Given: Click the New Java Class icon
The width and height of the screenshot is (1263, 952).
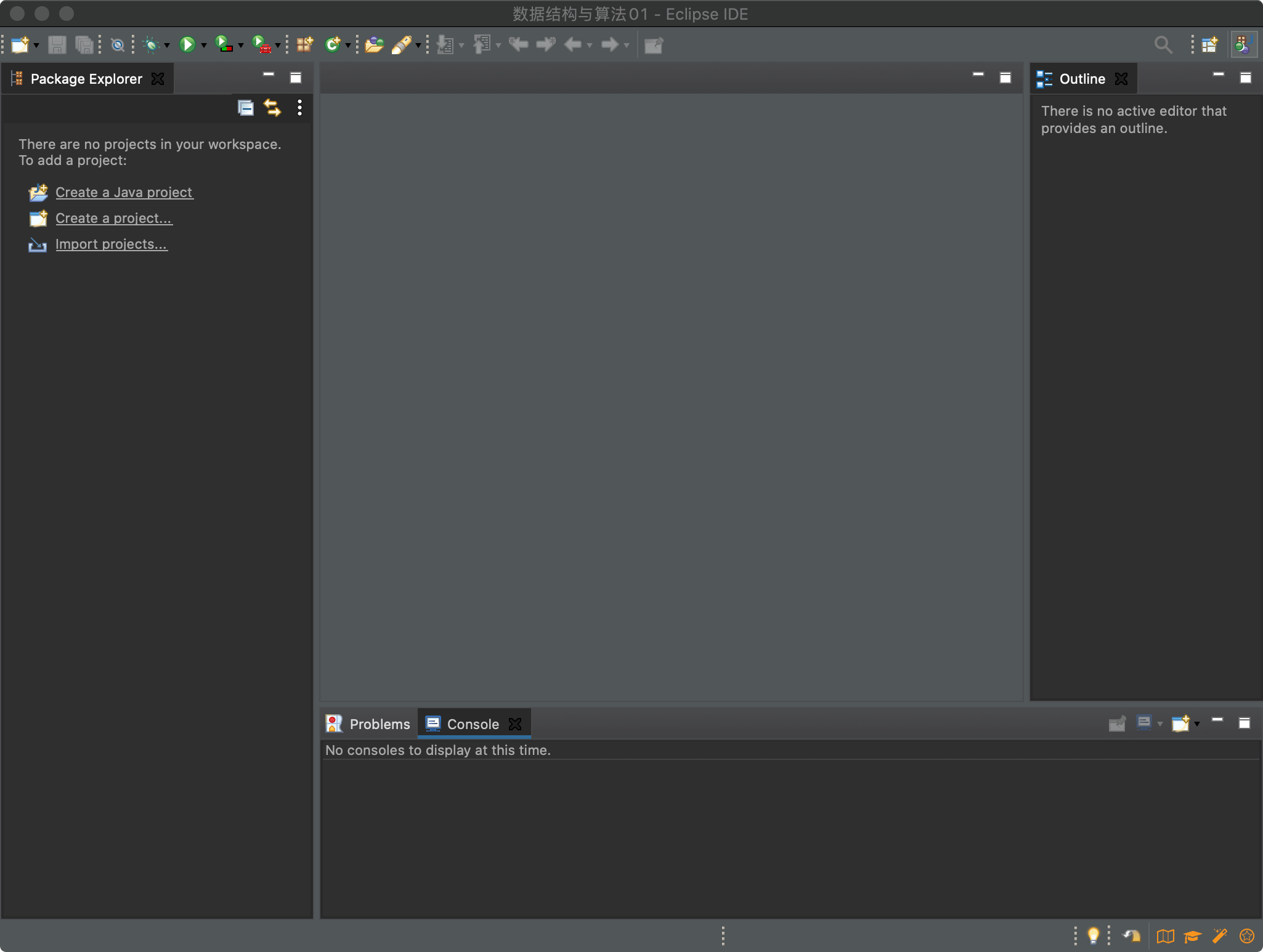Looking at the screenshot, I should click(333, 44).
